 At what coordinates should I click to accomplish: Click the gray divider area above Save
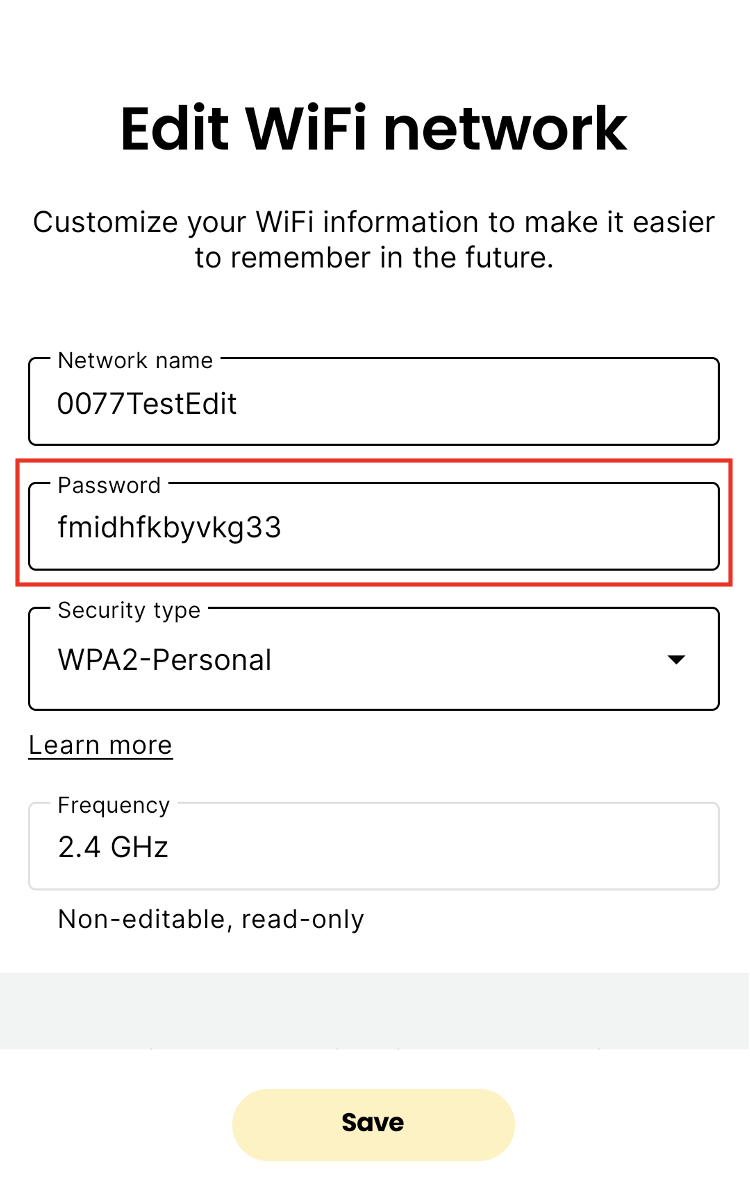(x=374, y=1010)
